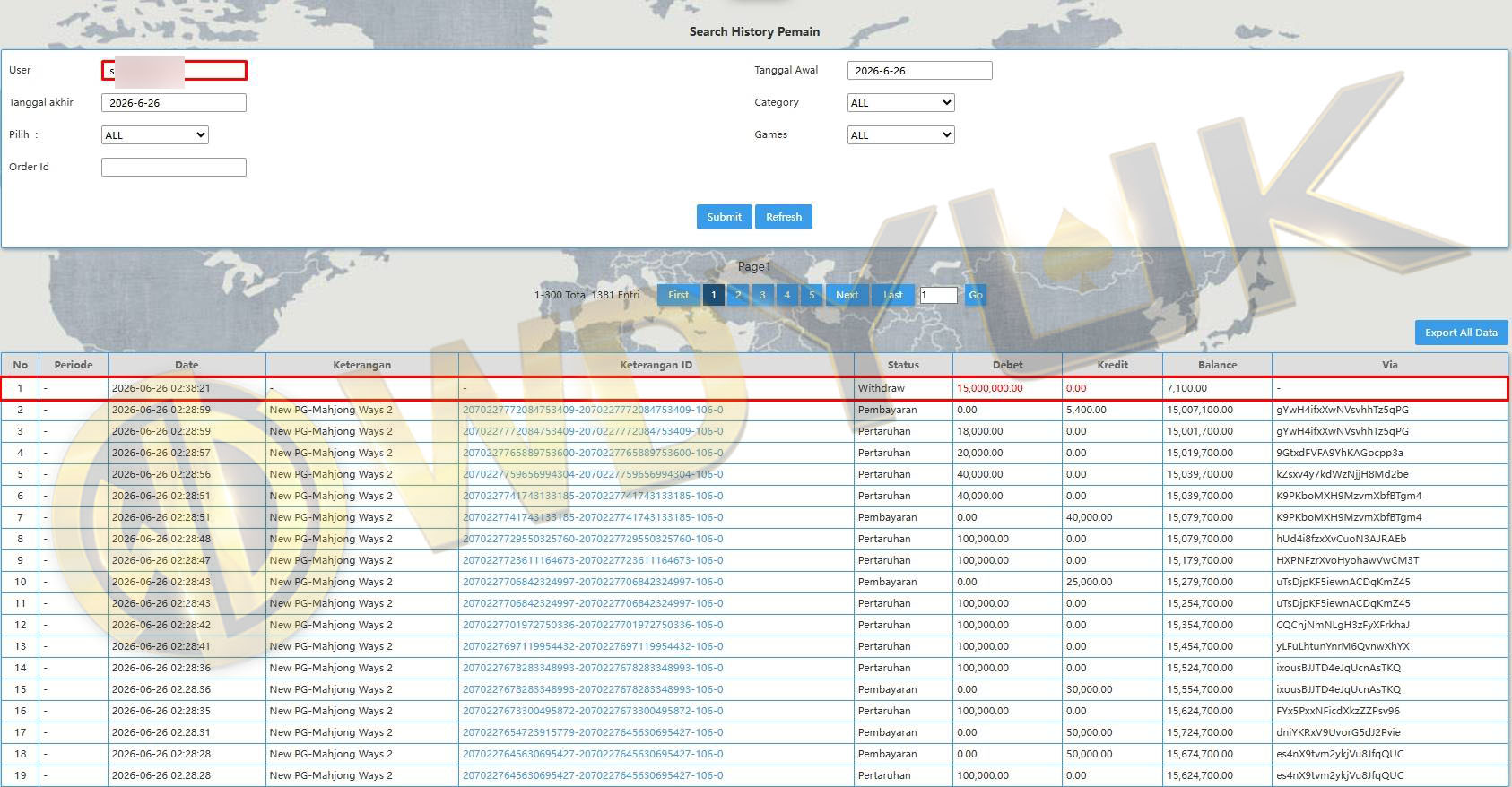
Task: Select Via code kZsxv4y7kdWzNjjH8Md2be
Action: (1343, 474)
